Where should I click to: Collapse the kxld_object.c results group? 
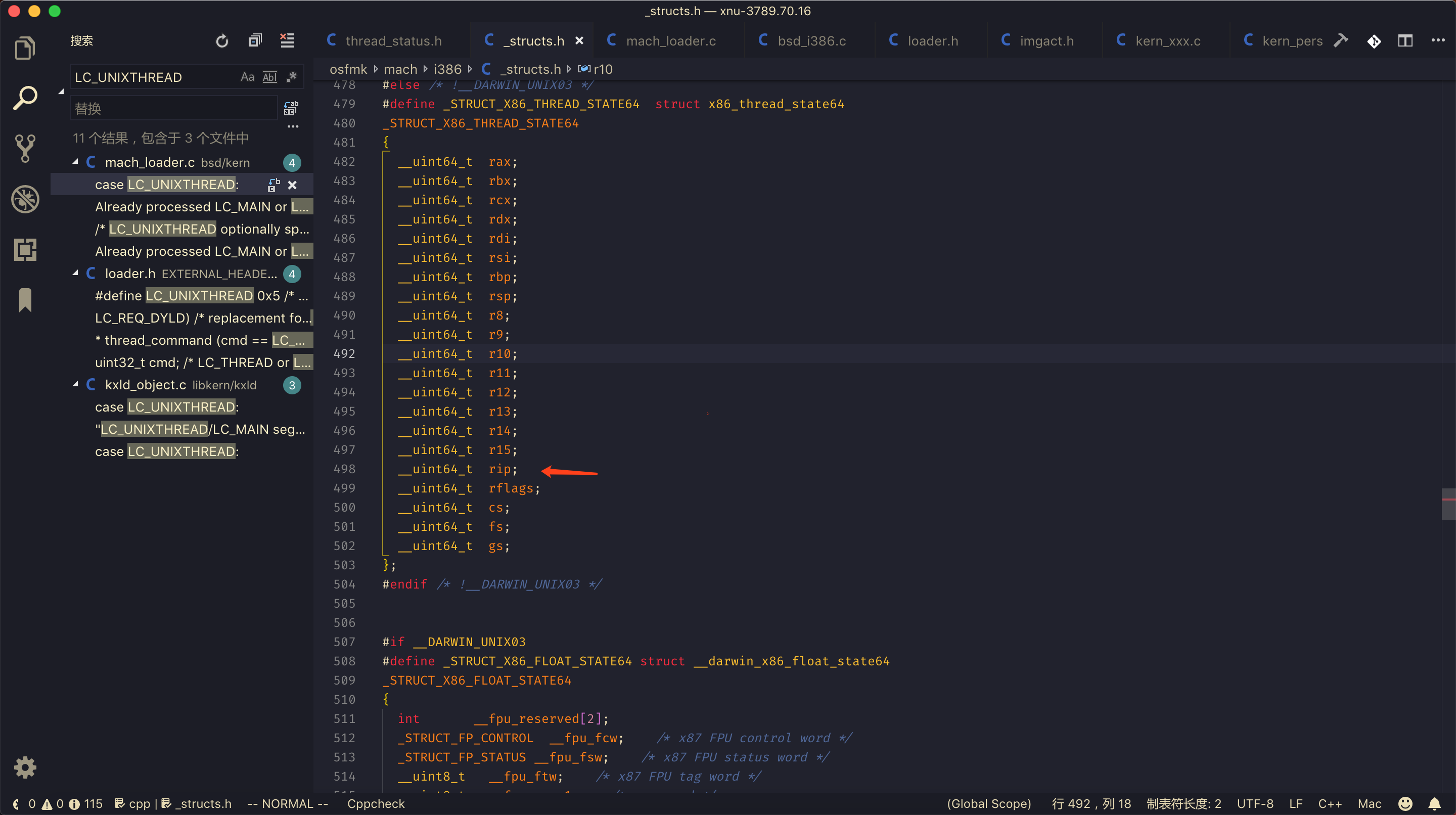tap(76, 385)
